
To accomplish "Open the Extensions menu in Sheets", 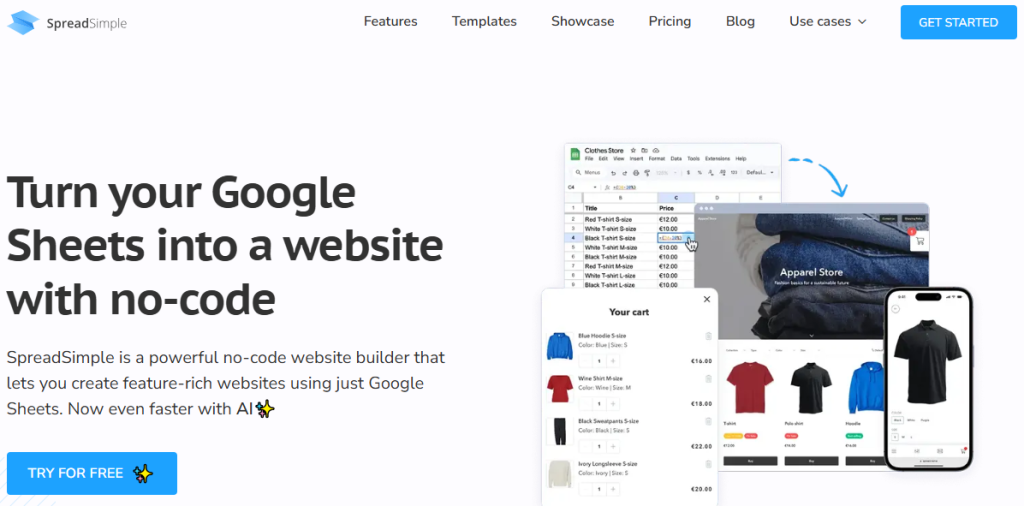I will click(718, 159).
